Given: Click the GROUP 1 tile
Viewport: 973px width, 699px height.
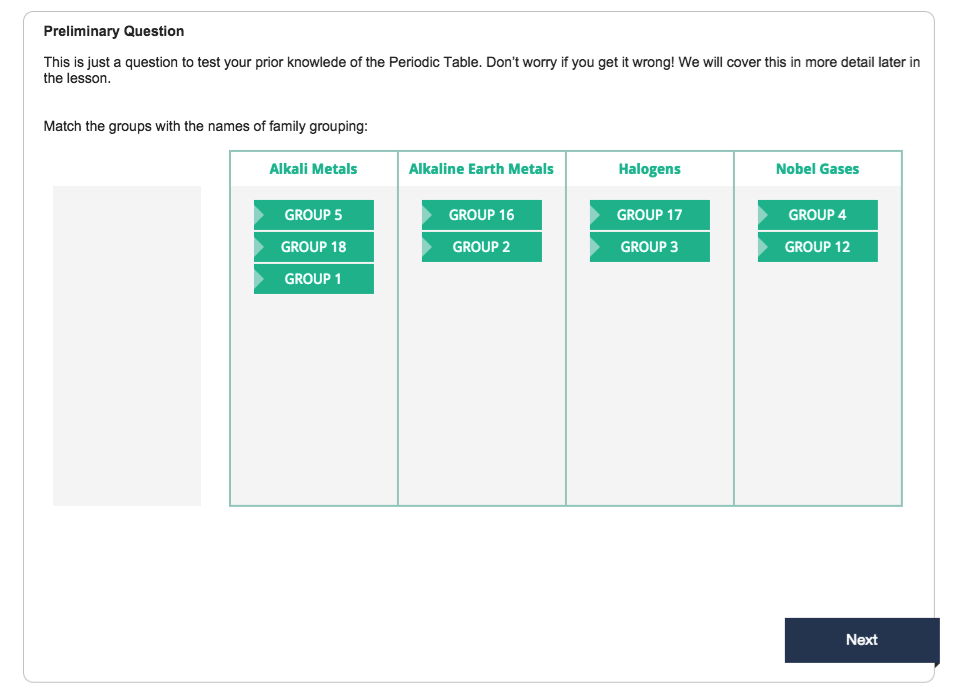Looking at the screenshot, I should pos(313,279).
